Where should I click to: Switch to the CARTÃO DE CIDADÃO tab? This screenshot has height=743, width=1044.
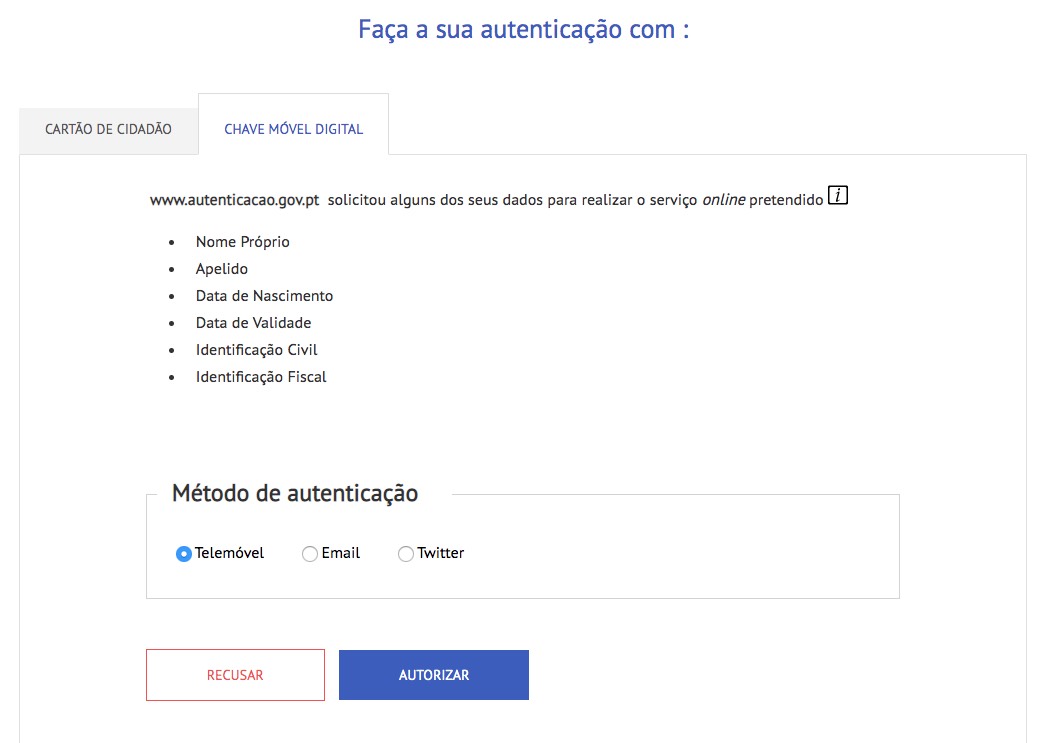click(x=108, y=130)
